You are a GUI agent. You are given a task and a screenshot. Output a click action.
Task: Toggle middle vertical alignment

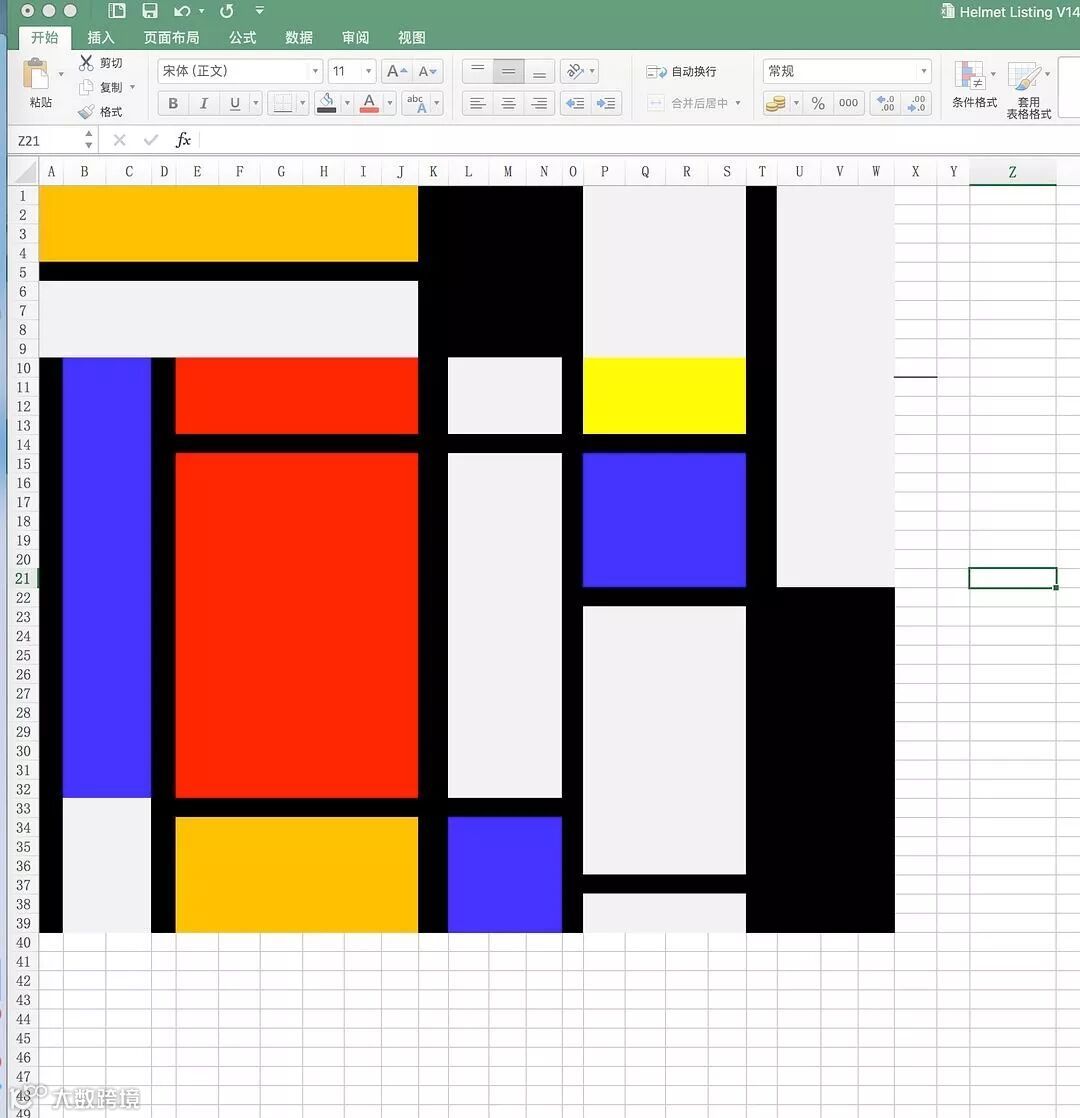pyautogui.click(x=508, y=71)
